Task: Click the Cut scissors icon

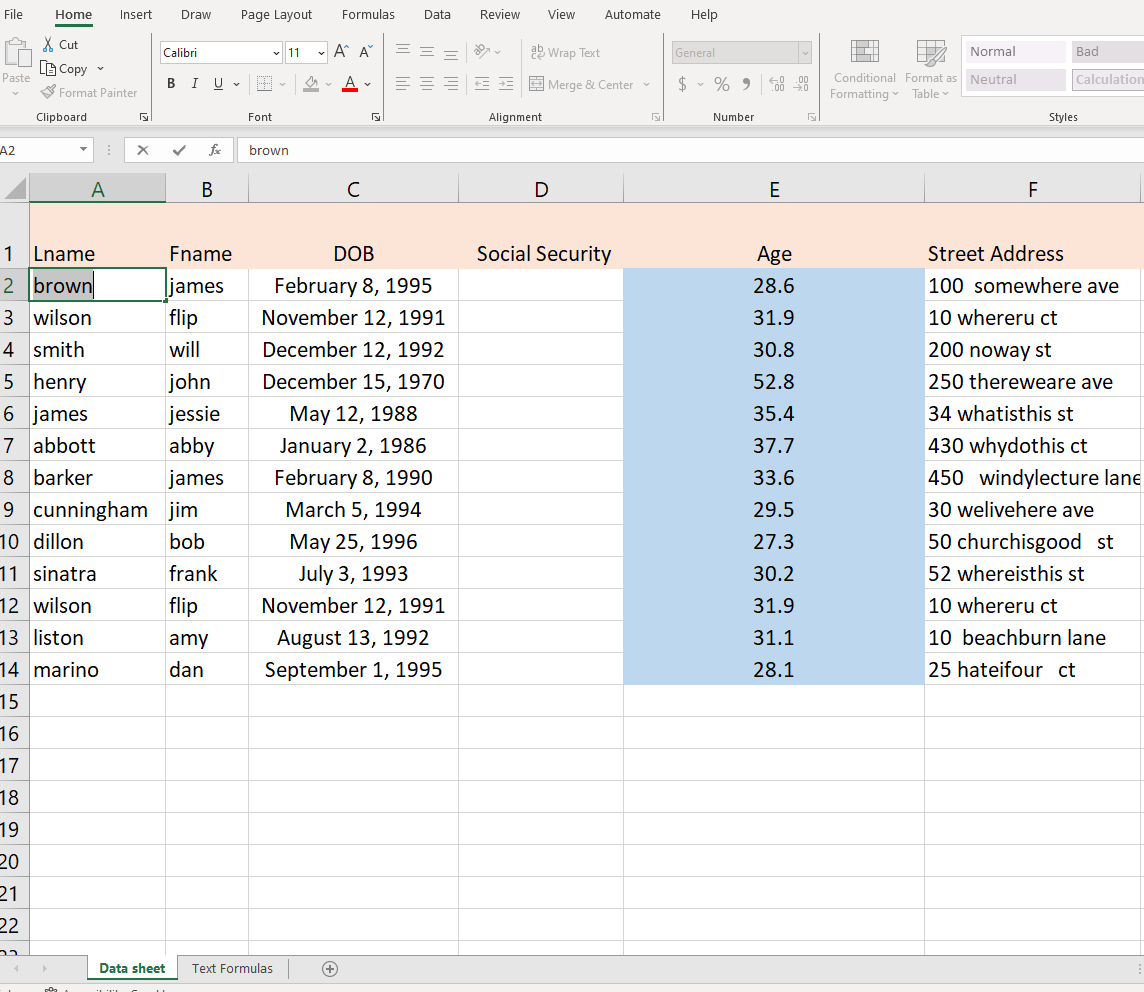Action: [47, 44]
